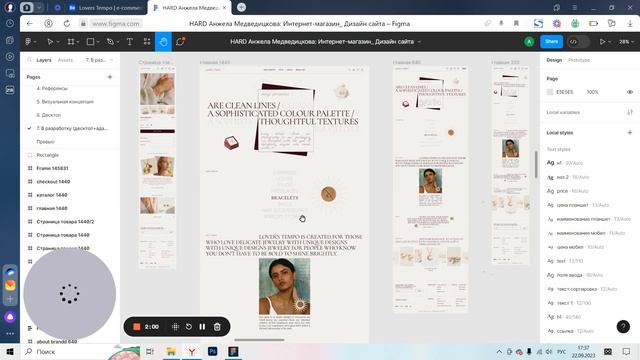
Task: Open a new browser tab
Action: point(241,7)
